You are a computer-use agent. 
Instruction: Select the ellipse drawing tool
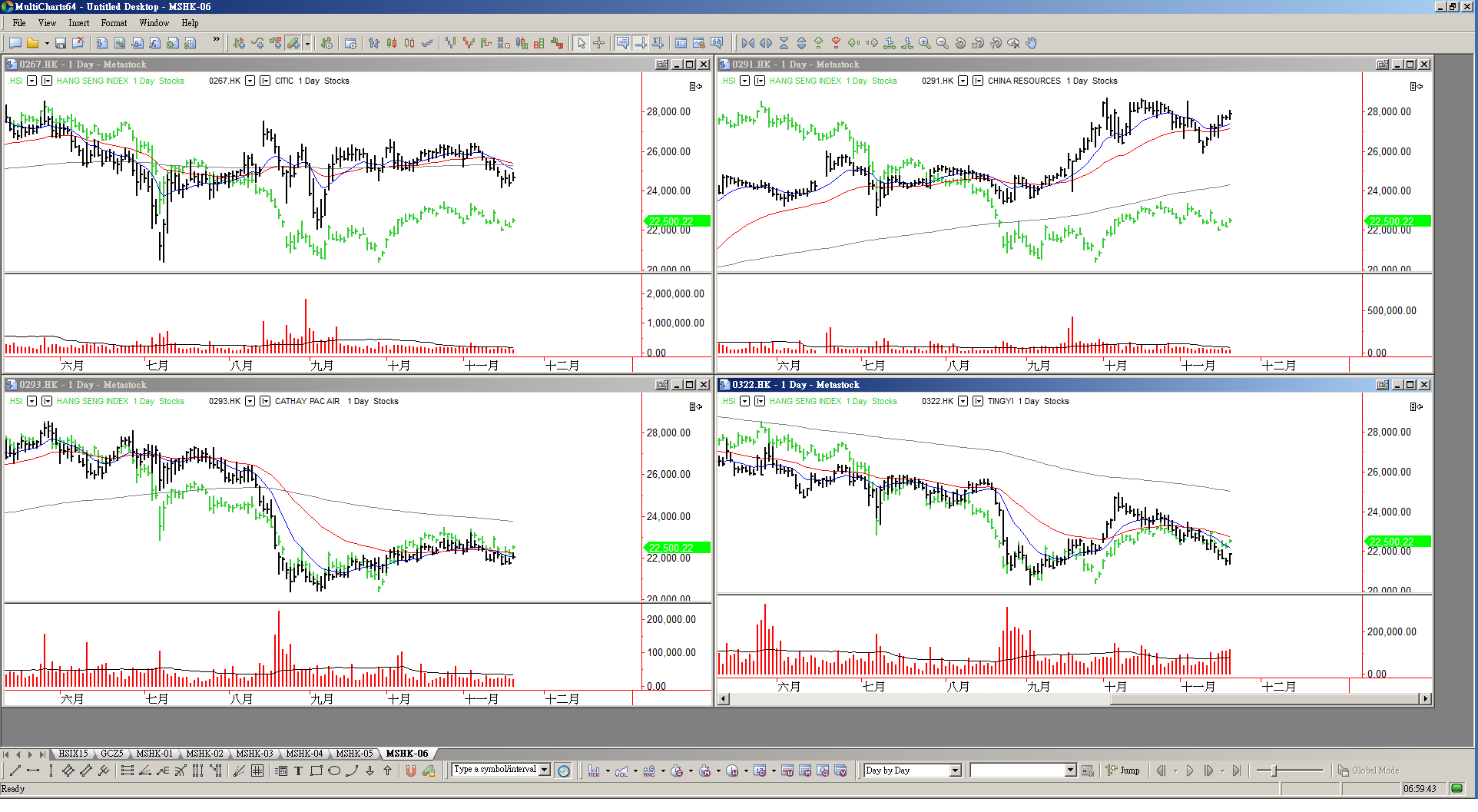(x=334, y=771)
